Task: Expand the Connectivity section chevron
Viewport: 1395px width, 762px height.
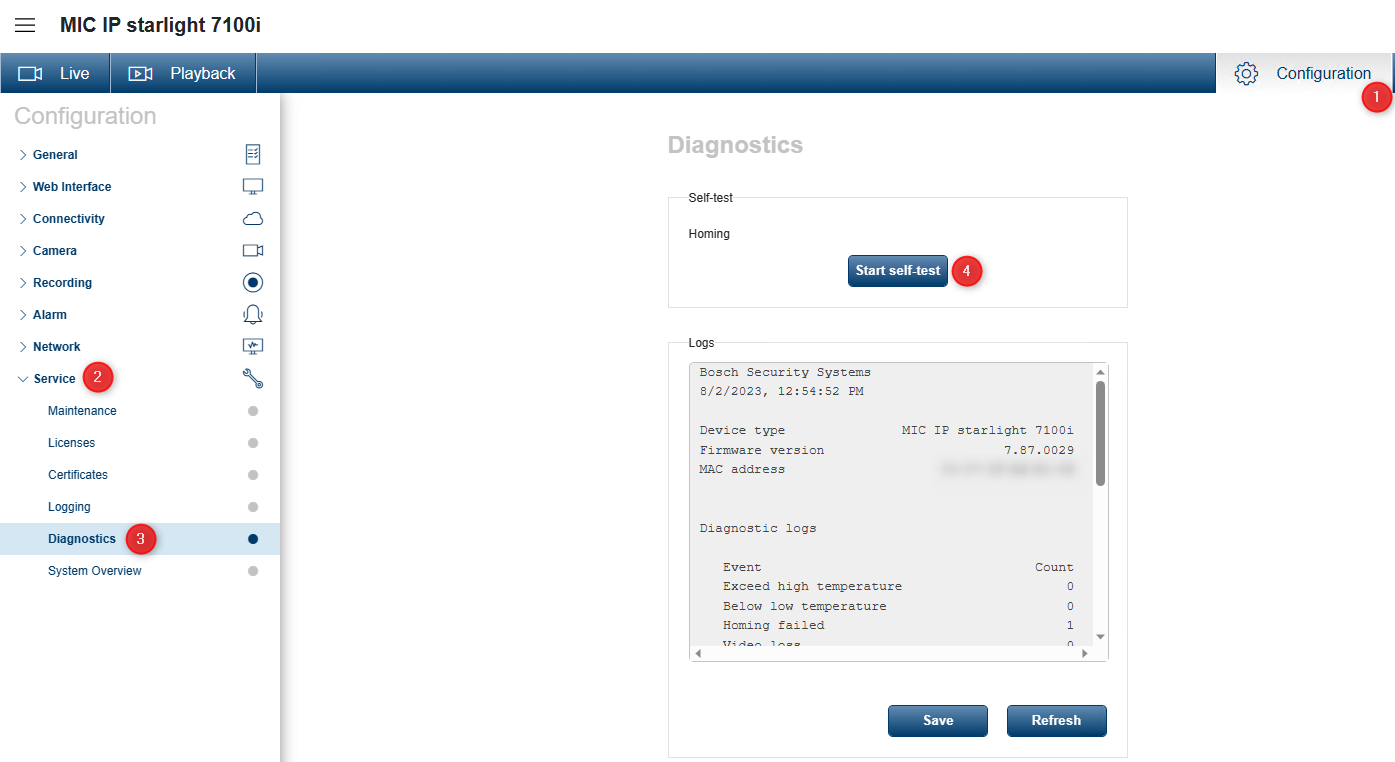Action: (23, 219)
